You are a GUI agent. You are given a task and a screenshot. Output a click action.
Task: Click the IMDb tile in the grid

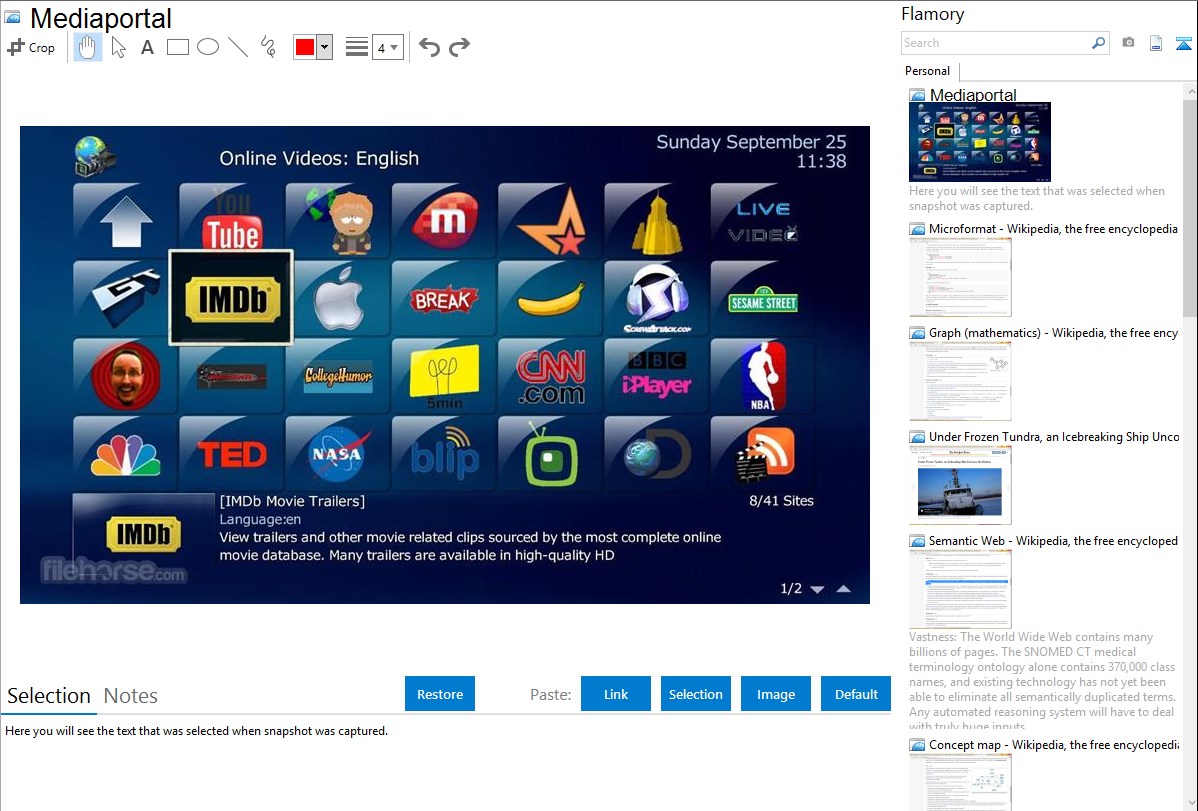[x=231, y=298]
